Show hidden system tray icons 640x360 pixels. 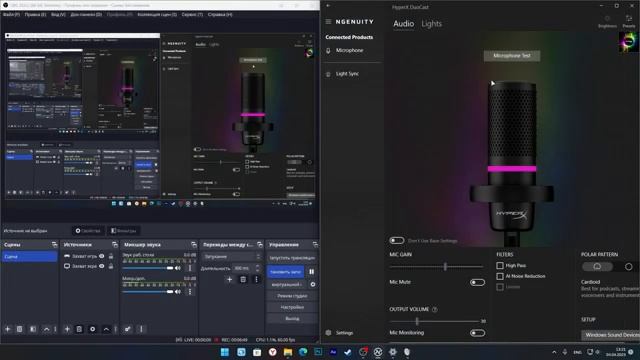554,352
